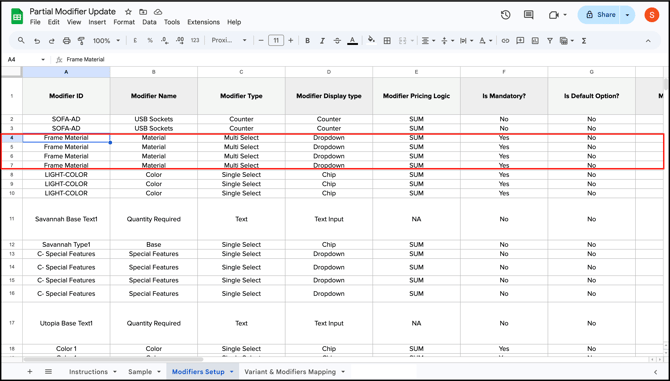Toggle italic formatting
The image size is (670, 381).
click(322, 41)
